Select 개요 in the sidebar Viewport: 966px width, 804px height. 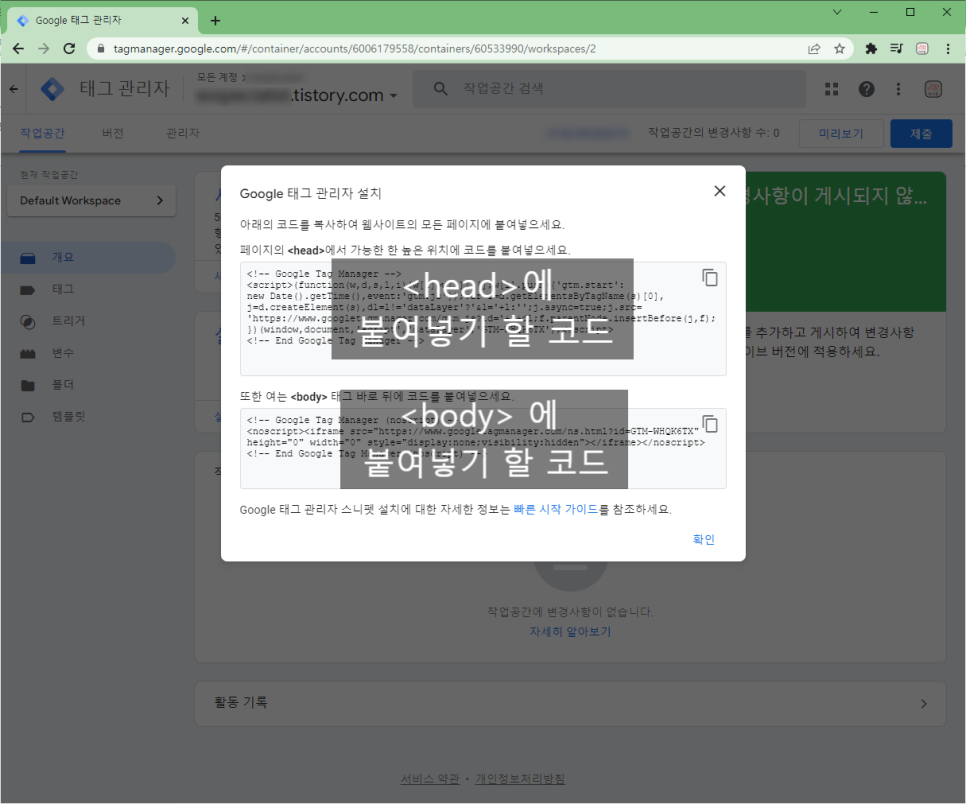87,258
